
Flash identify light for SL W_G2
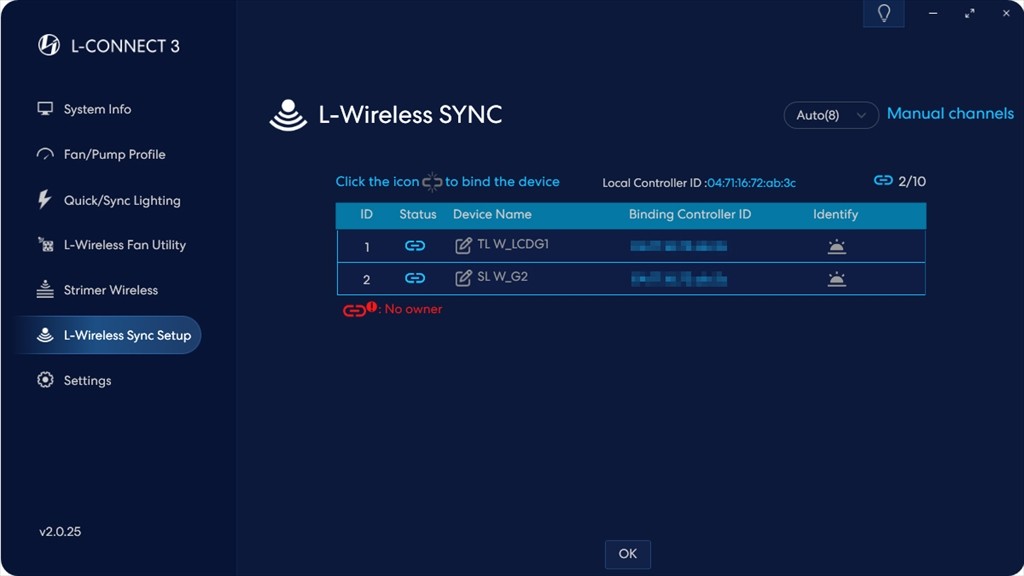836,279
